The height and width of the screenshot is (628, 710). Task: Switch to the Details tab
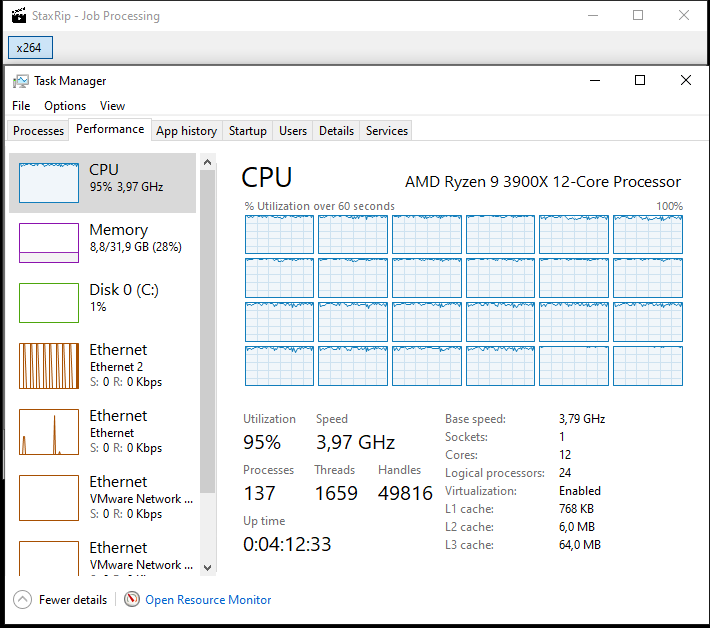336,131
